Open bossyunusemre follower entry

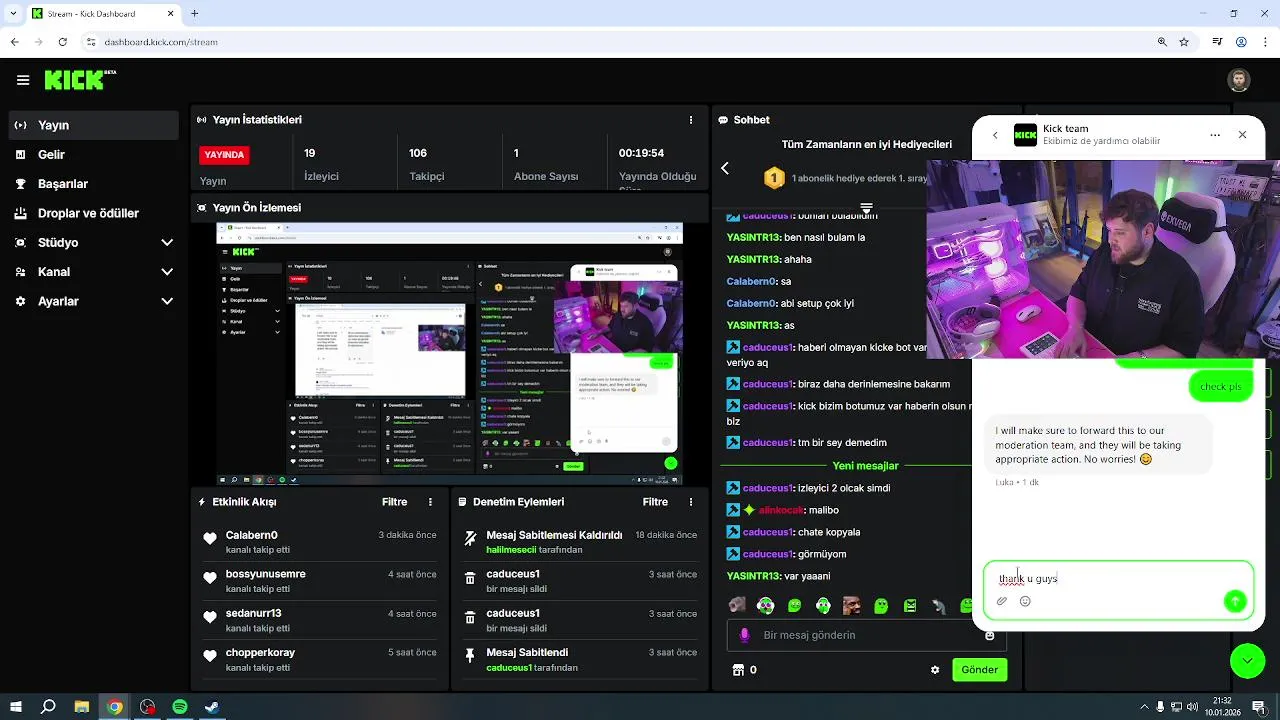pos(265,574)
